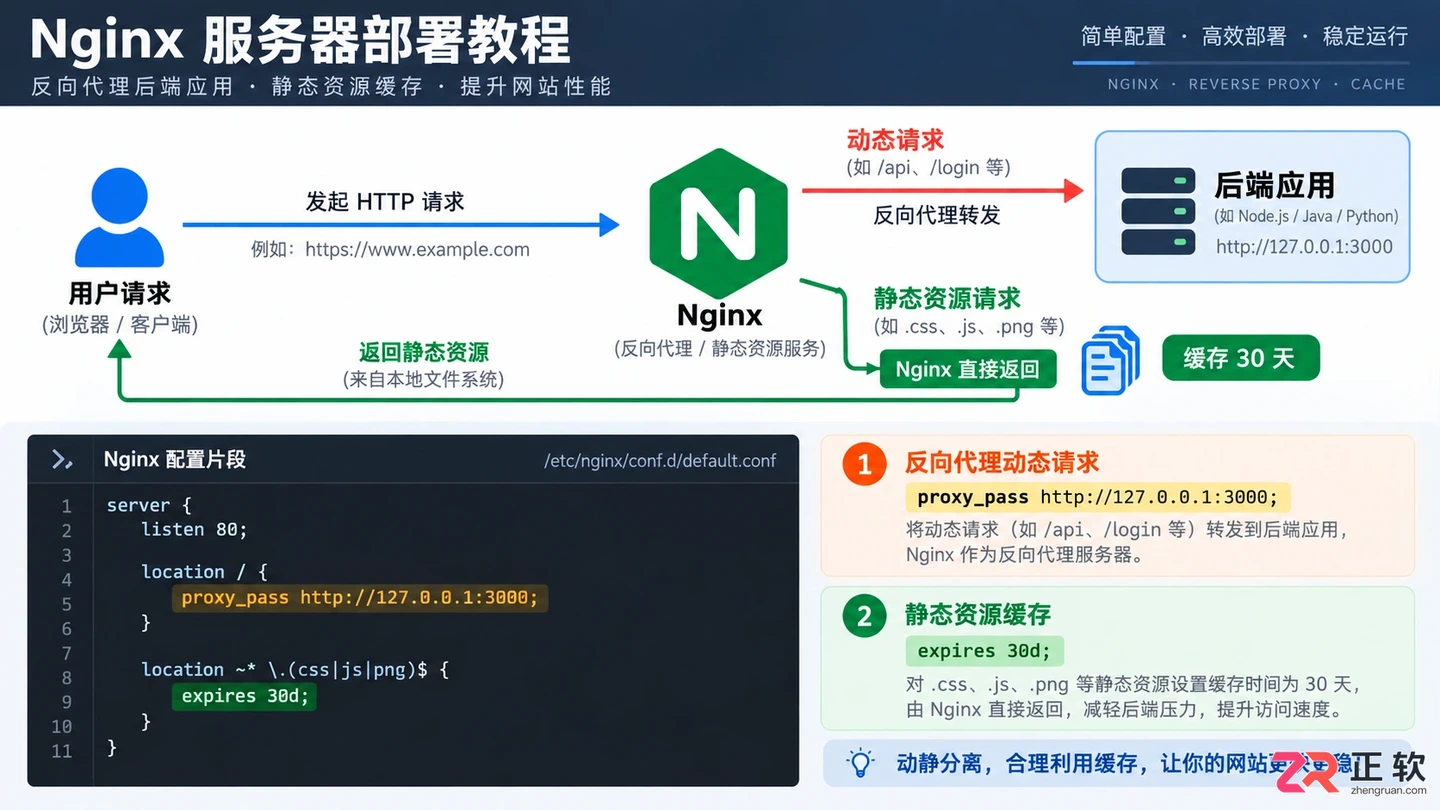
Task: Click the '(如 .css、.js、.png 等)' note
Action: [969, 327]
